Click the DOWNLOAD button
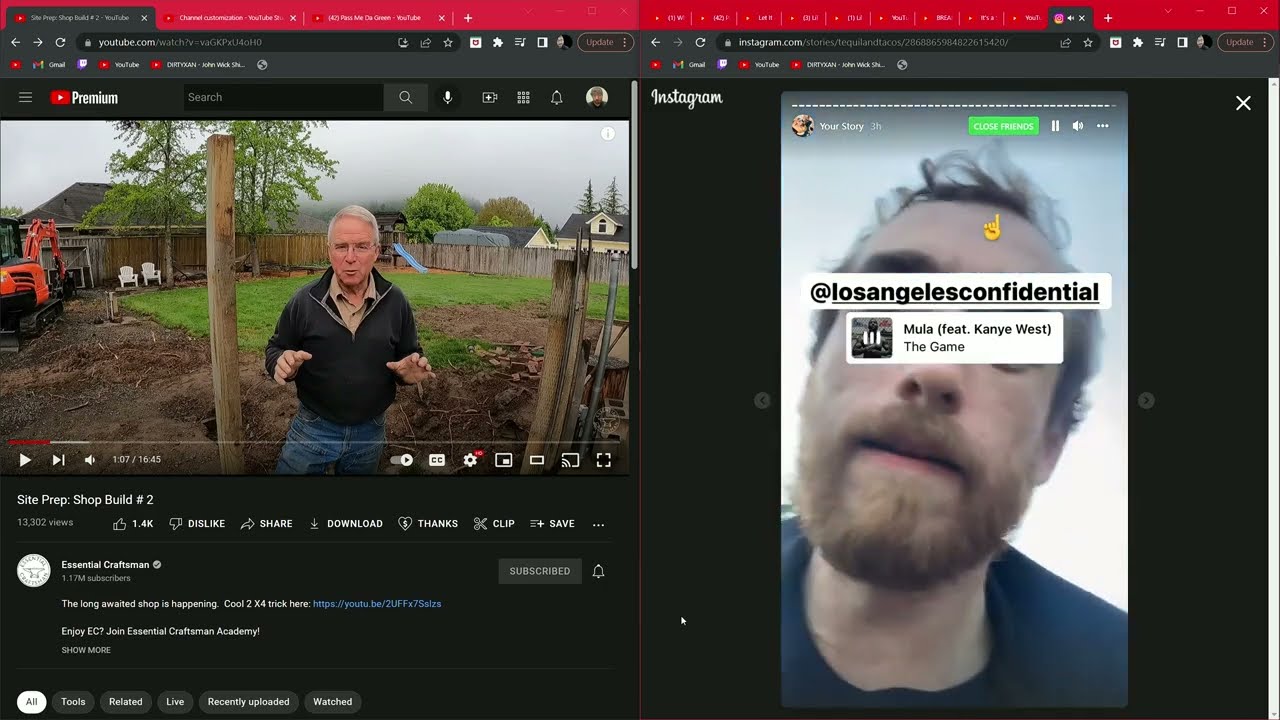Image resolution: width=1280 pixels, height=720 pixels. [x=346, y=524]
